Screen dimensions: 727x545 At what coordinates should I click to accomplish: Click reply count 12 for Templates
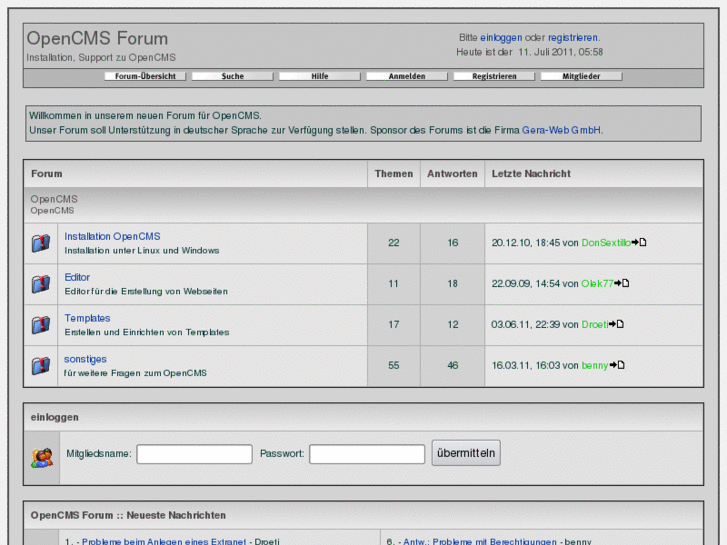(x=453, y=325)
